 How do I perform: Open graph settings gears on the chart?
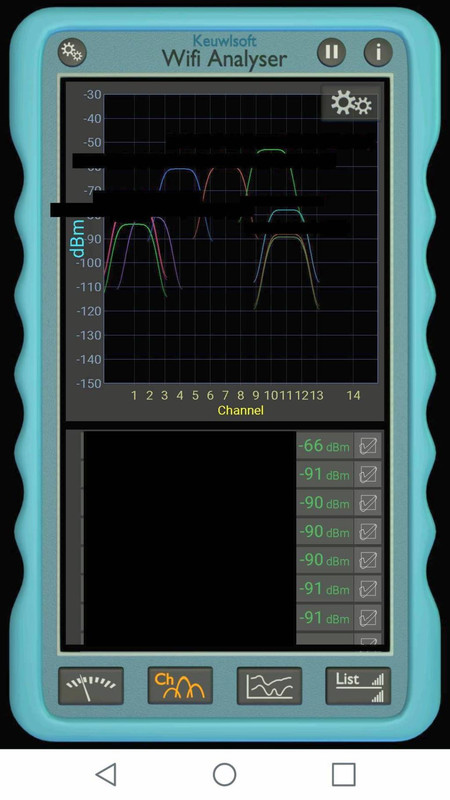click(351, 104)
